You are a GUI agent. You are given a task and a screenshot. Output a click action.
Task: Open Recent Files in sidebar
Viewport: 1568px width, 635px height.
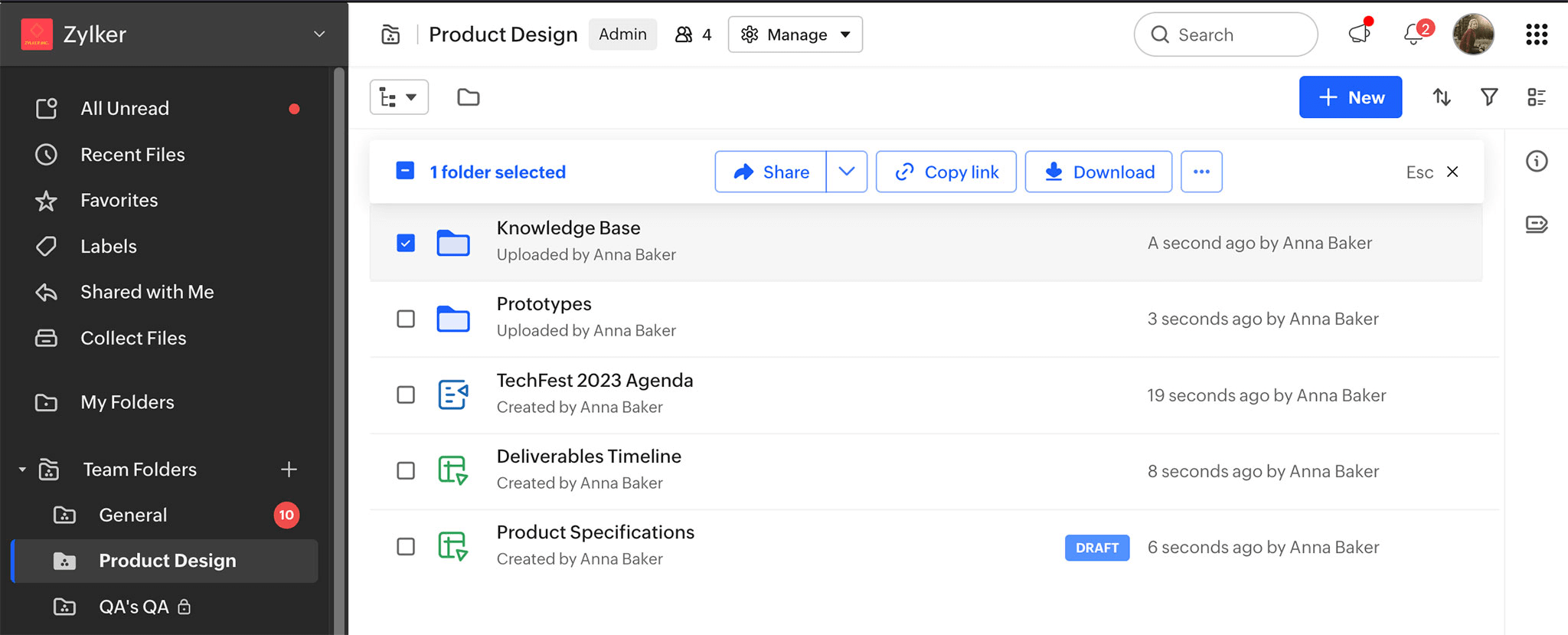click(x=132, y=155)
